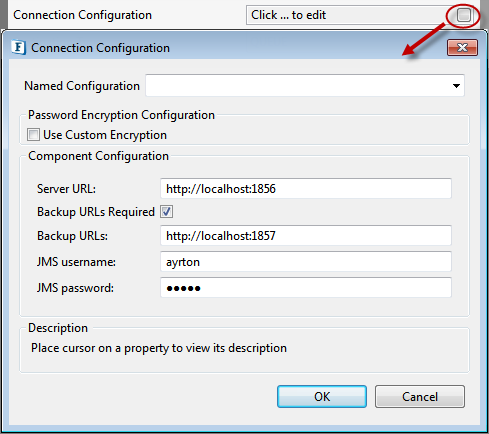Viewport: 489px width, 434px height.
Task: Confirm settings with the OK button
Action: point(322,397)
